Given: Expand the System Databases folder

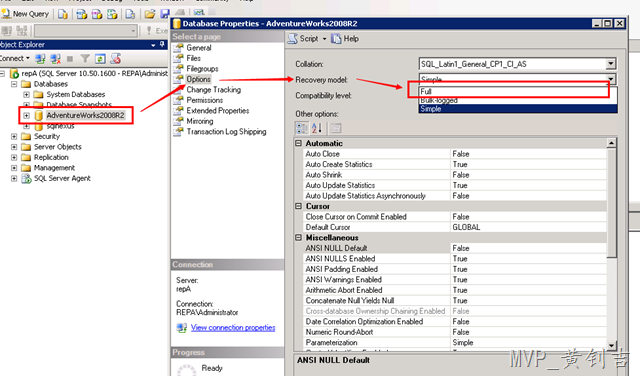Looking at the screenshot, I should (x=27, y=94).
